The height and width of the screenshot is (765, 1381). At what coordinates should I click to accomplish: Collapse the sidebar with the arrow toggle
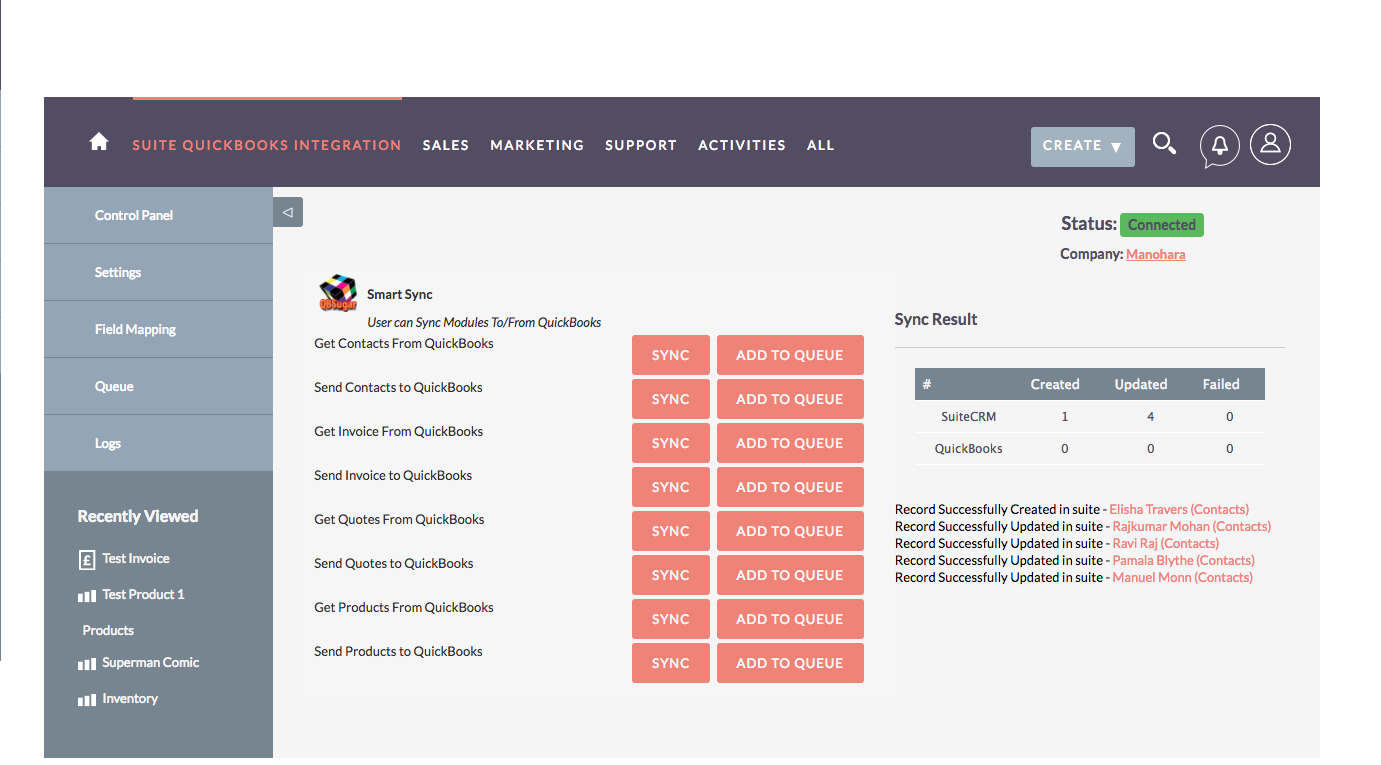pos(288,212)
